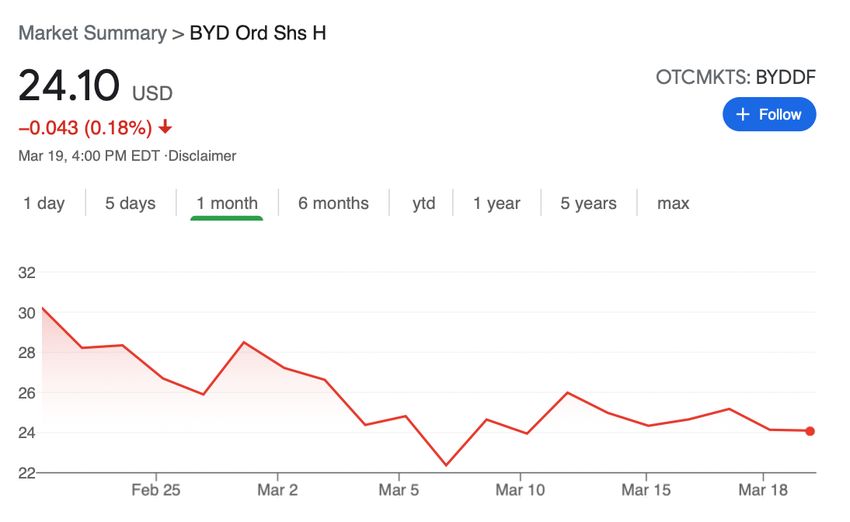Click the OTCMKTS: BYDDF ticker label
850x522 pixels.
pos(736,78)
